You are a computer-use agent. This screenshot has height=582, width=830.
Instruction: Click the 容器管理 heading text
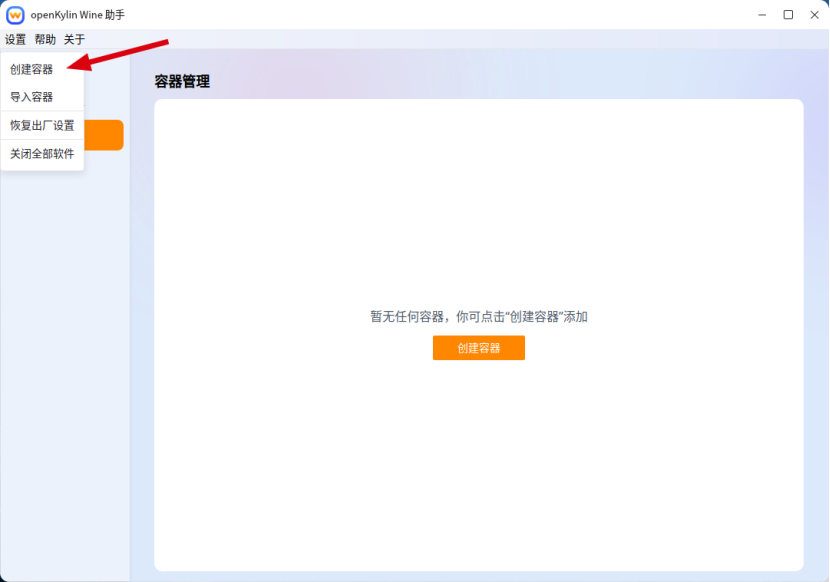[182, 82]
